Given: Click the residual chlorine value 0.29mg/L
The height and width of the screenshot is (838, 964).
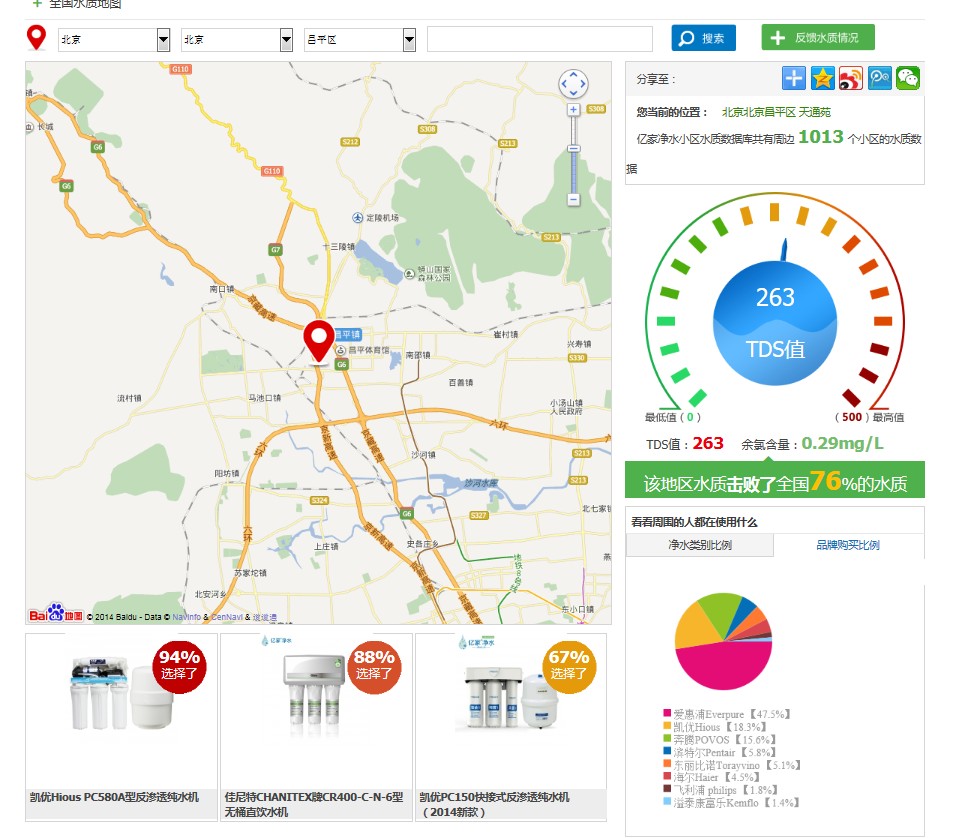Looking at the screenshot, I should [842, 443].
